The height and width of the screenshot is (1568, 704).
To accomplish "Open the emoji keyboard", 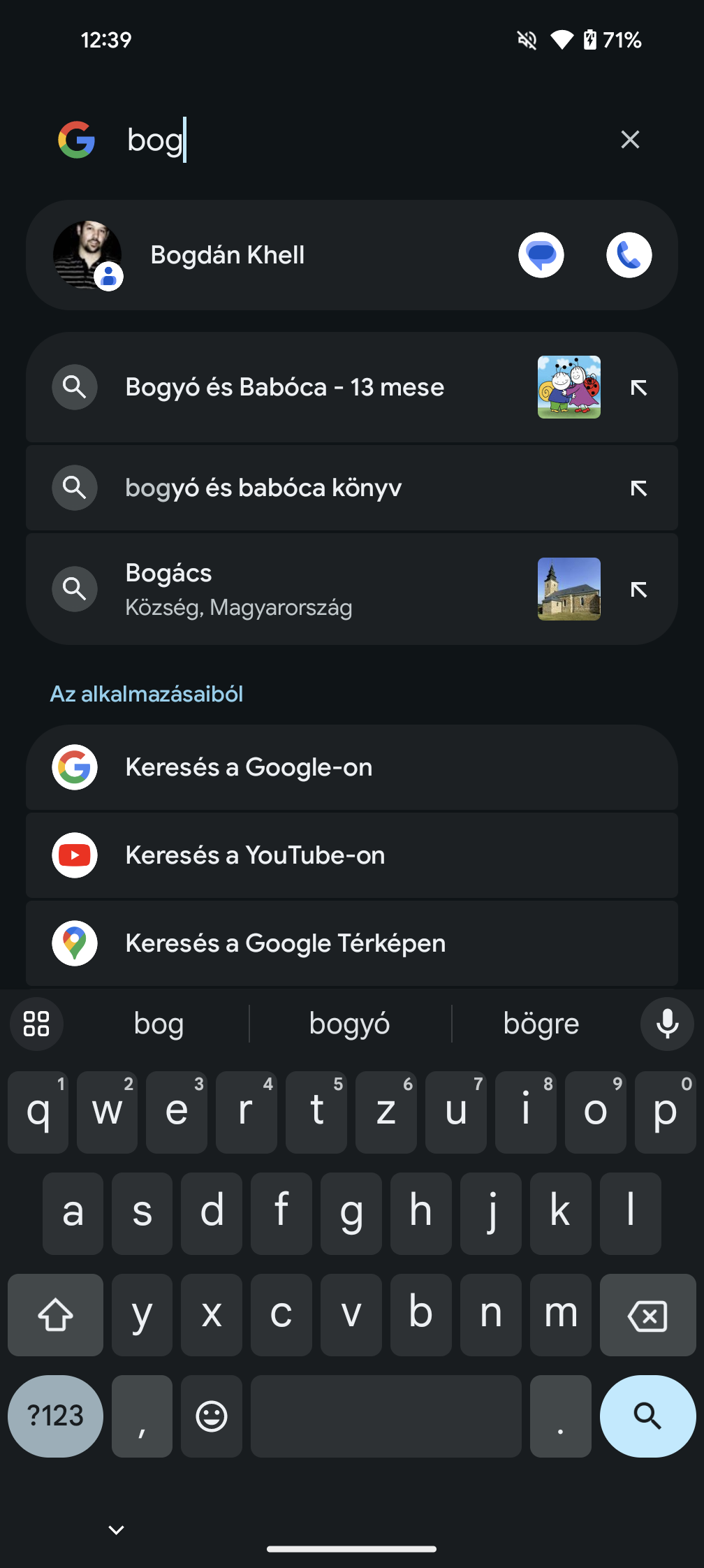I will [x=212, y=1416].
